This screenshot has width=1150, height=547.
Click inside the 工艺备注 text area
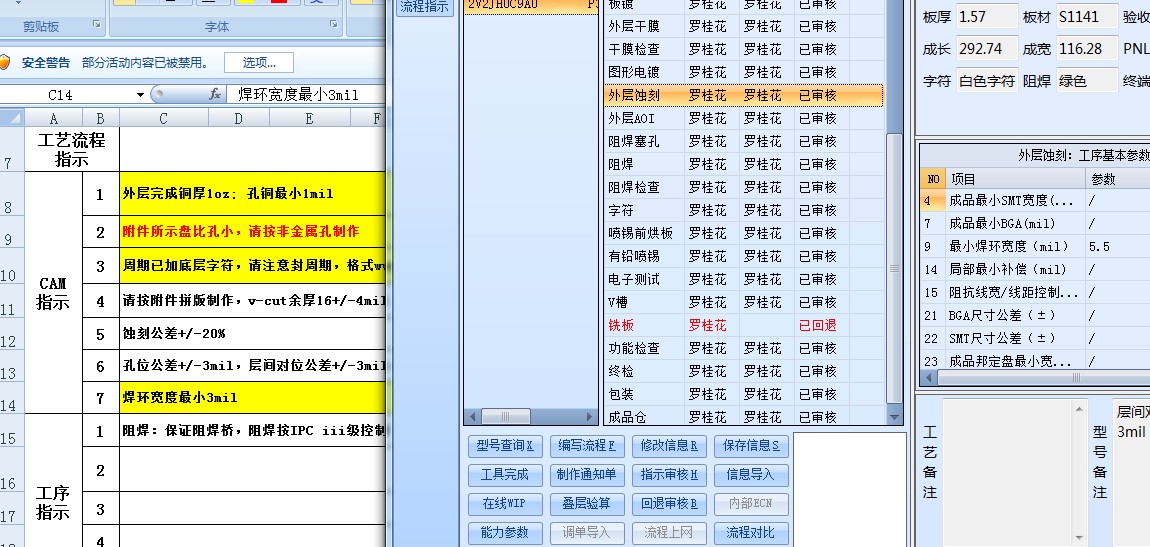tap(1008, 472)
